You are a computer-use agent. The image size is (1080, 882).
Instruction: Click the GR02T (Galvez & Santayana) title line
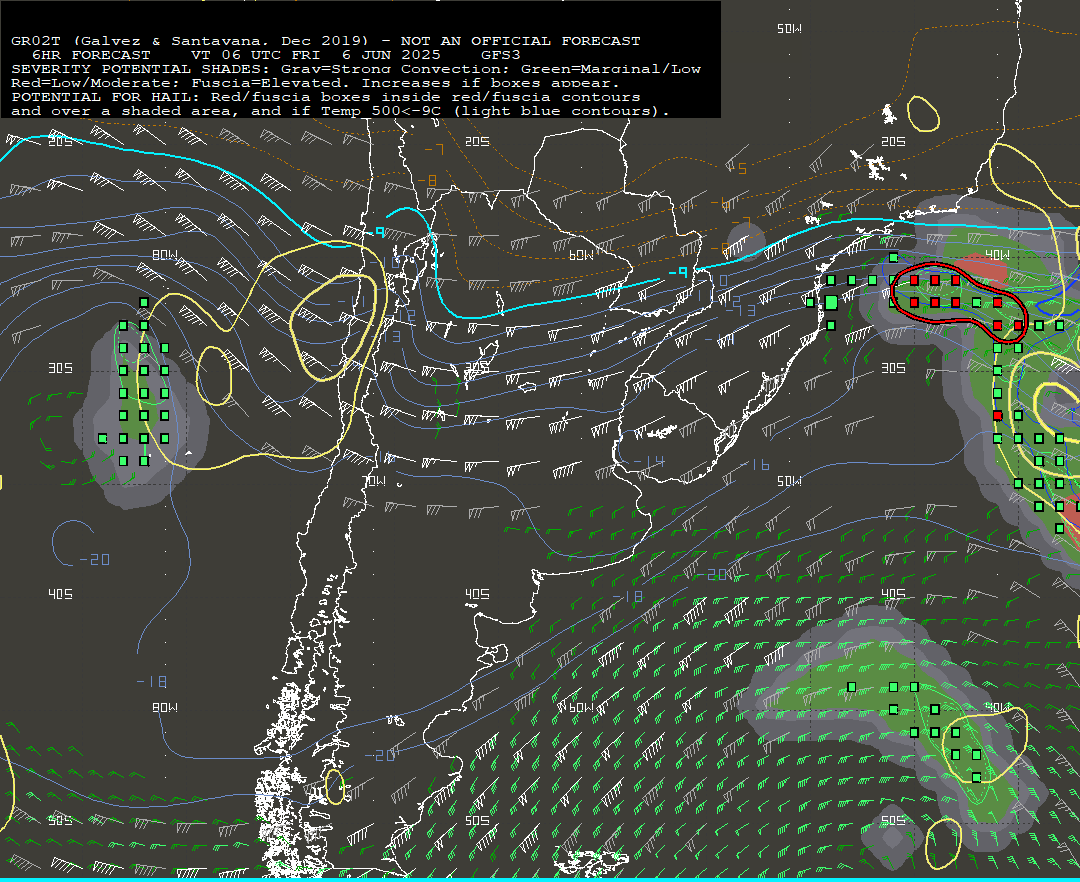coord(326,41)
